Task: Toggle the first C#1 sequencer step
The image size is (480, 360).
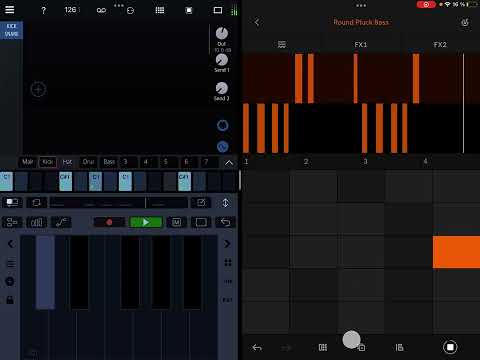Action: coord(65,182)
